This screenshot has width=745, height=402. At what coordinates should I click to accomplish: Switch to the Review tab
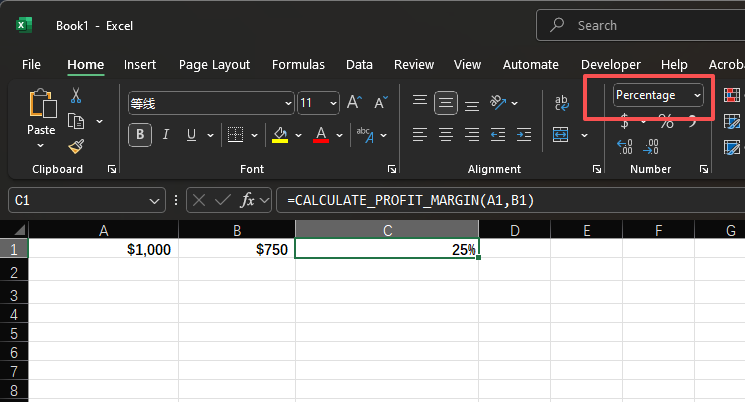[x=414, y=65]
